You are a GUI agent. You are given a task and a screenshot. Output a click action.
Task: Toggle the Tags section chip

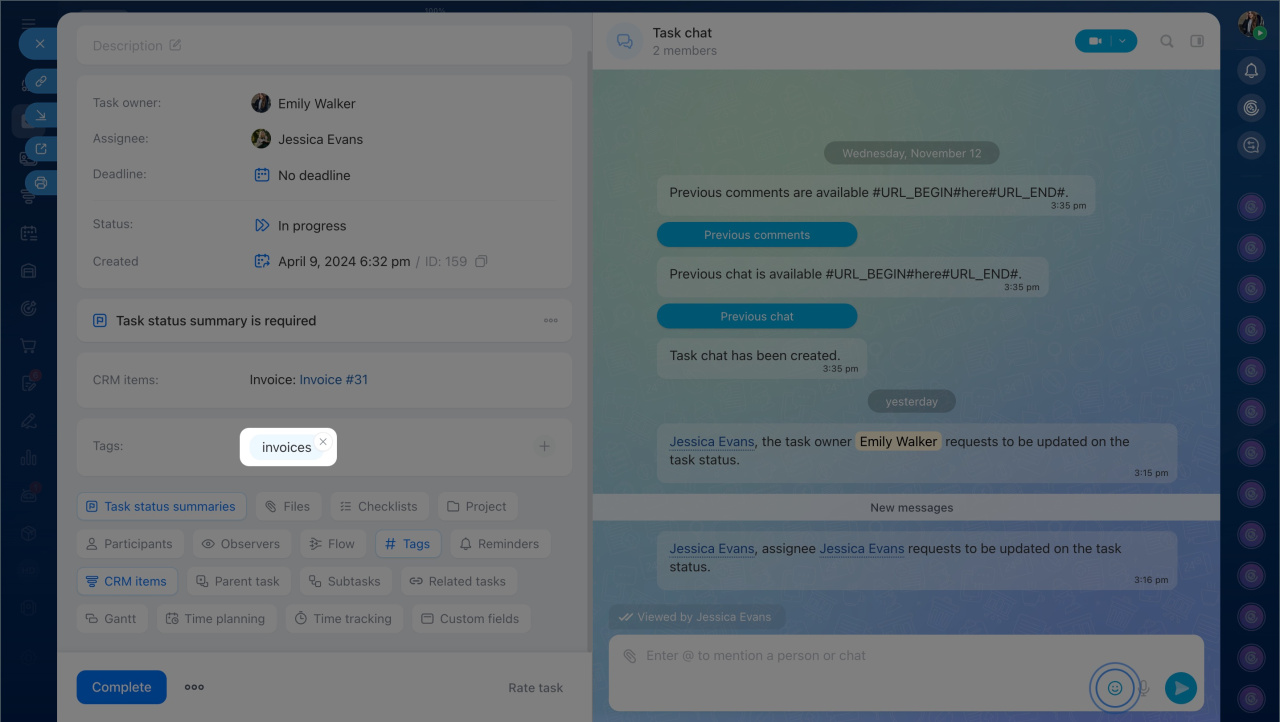pyautogui.click(x=407, y=544)
